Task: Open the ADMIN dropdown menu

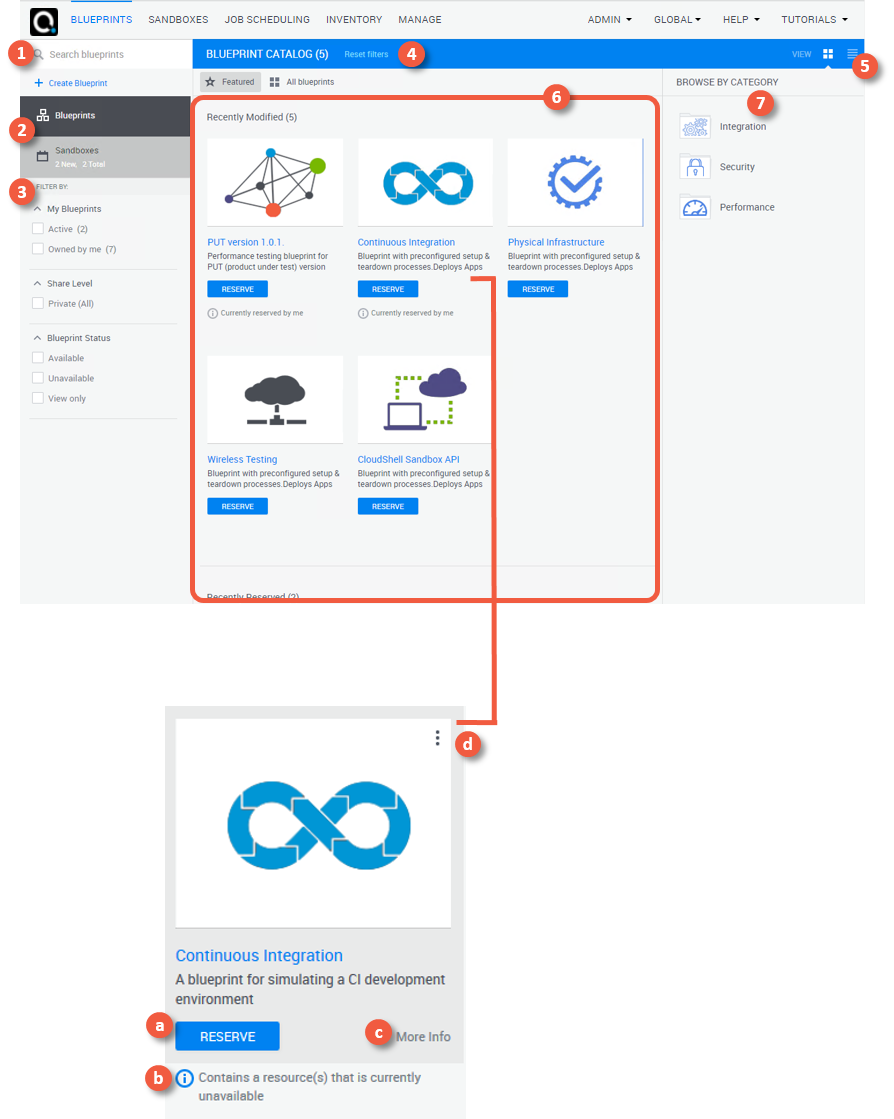Action: [609, 19]
